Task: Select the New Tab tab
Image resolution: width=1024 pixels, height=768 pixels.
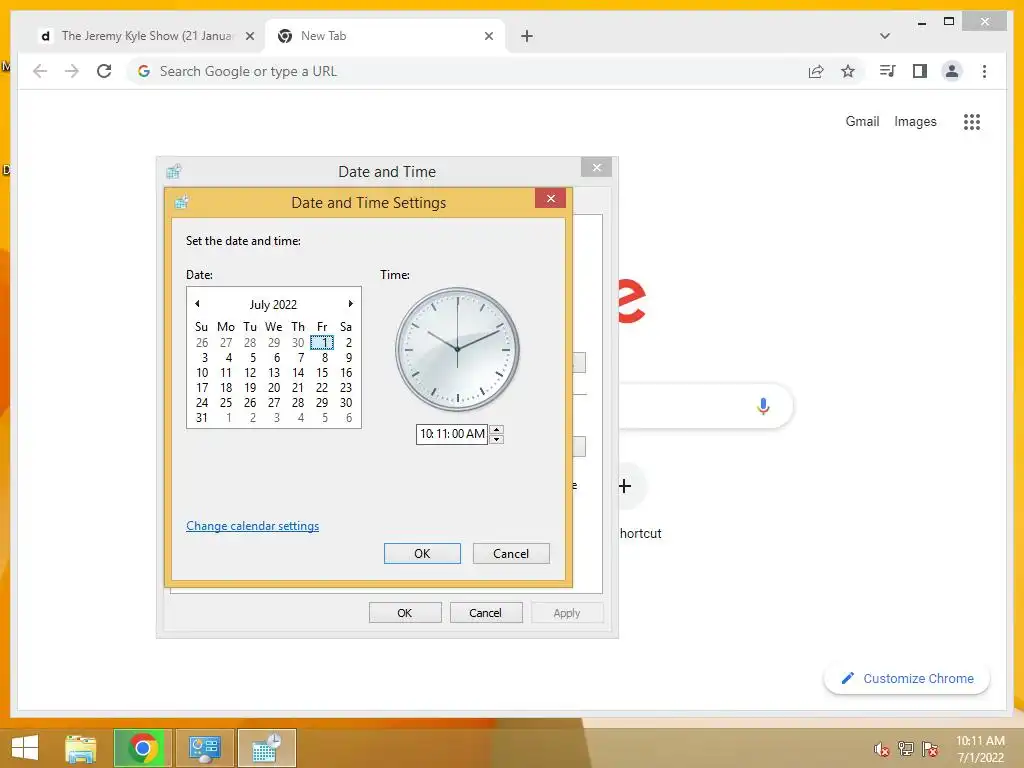Action: point(385,36)
